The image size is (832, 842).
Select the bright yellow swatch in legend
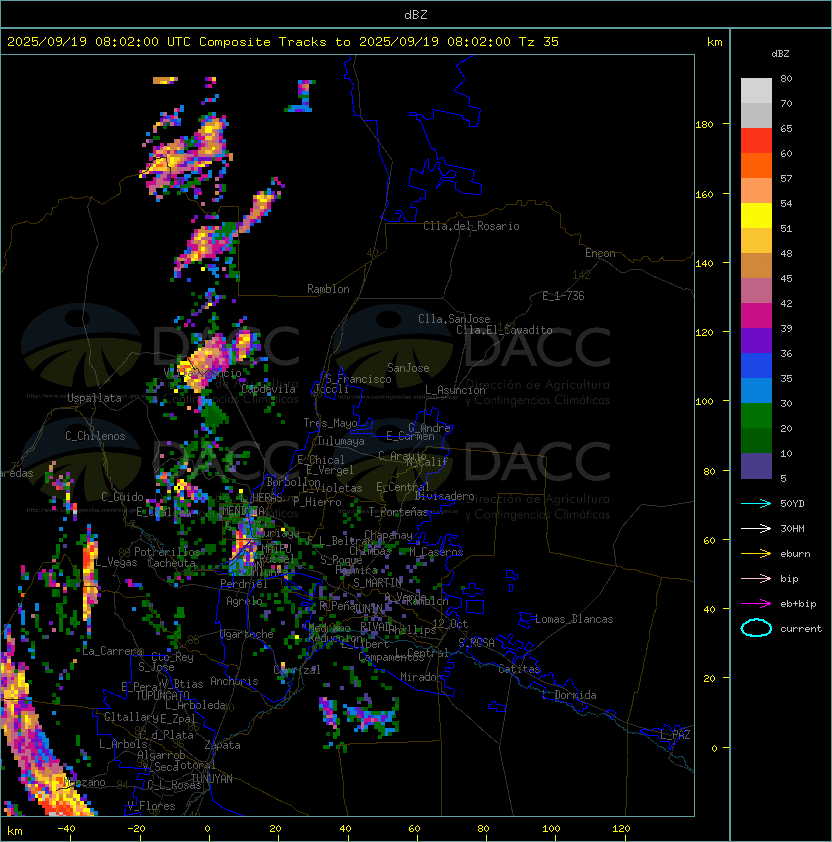pyautogui.click(x=756, y=216)
